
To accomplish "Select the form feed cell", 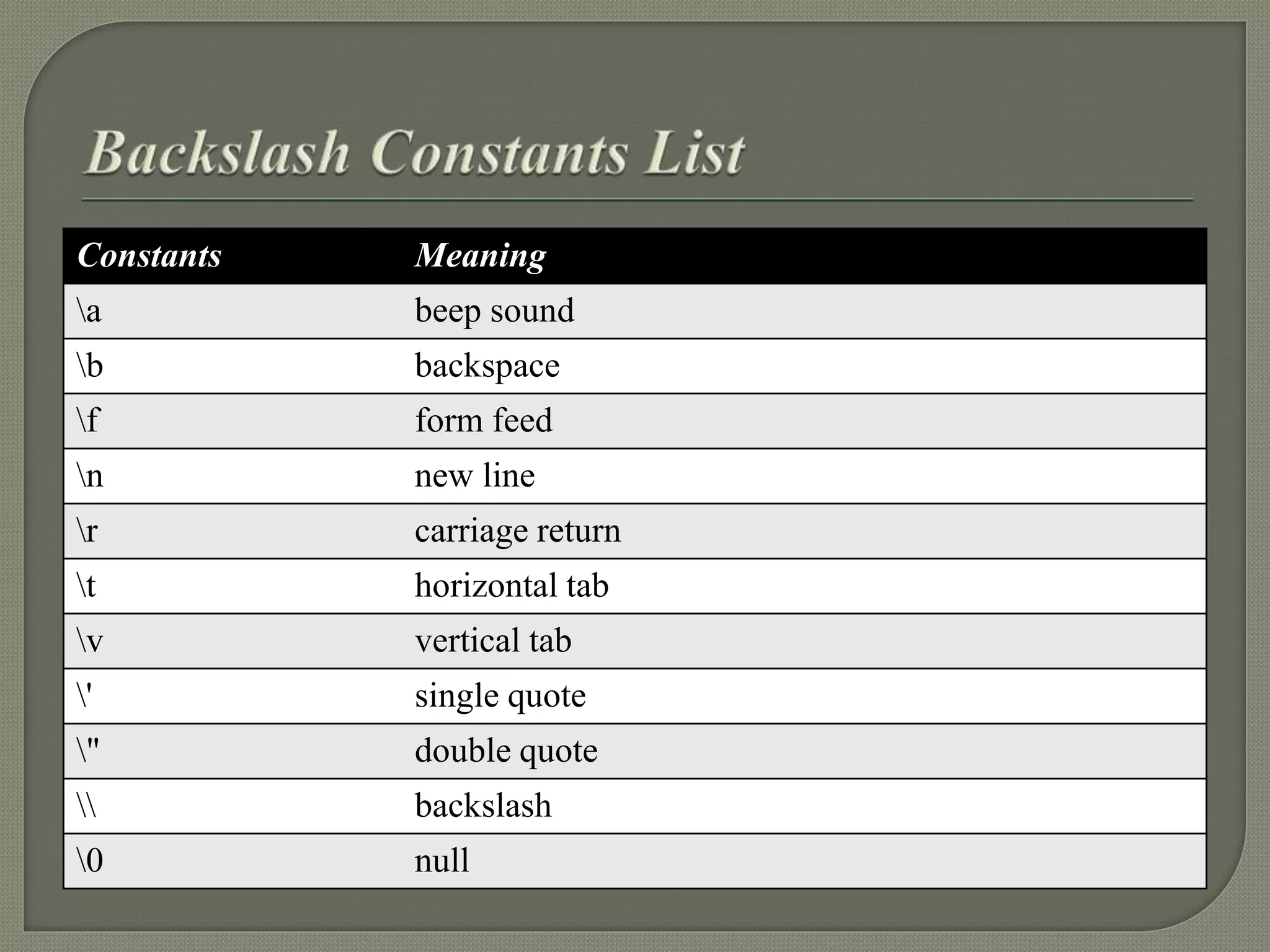I will pos(803,421).
